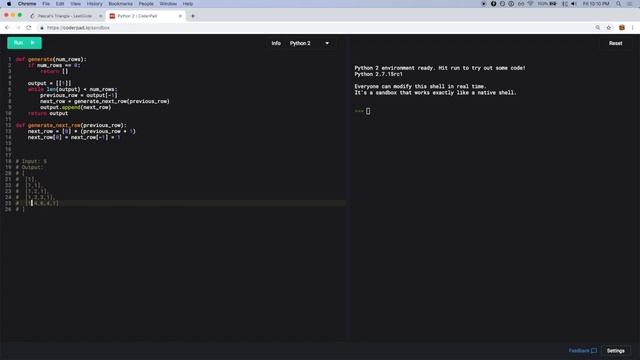Reload the CoderPad page
This screenshot has height=360, width=640.
coord(29,28)
